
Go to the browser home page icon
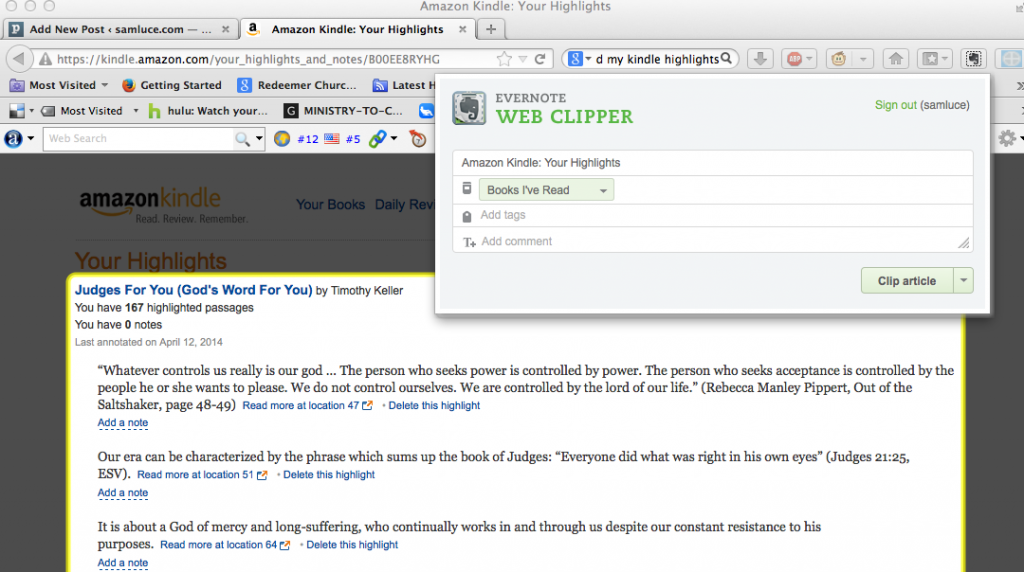[x=896, y=59]
